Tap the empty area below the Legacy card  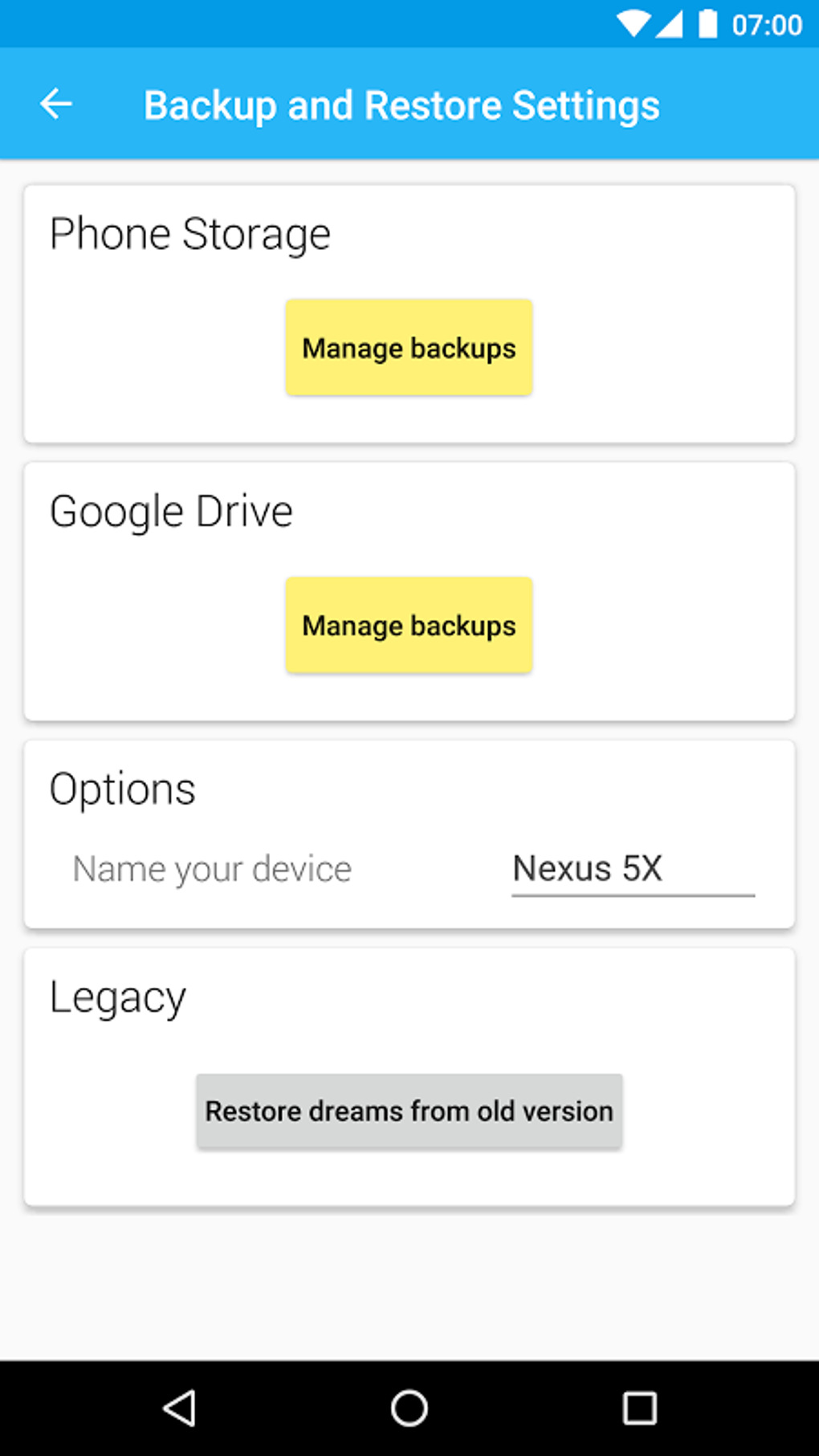[x=409, y=1283]
